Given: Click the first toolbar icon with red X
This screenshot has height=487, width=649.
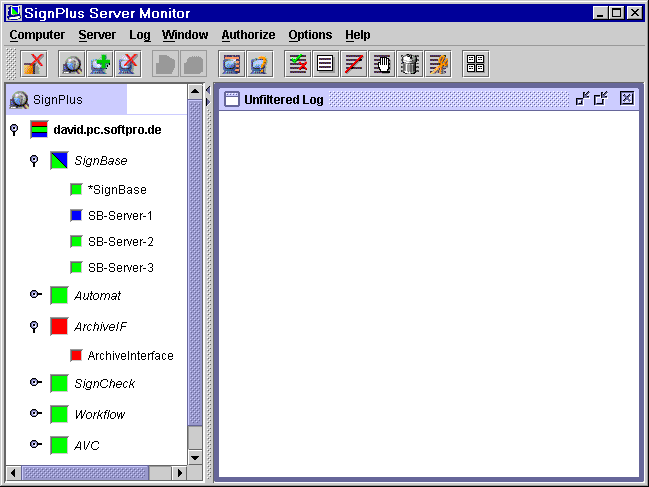Looking at the screenshot, I should point(34,65).
